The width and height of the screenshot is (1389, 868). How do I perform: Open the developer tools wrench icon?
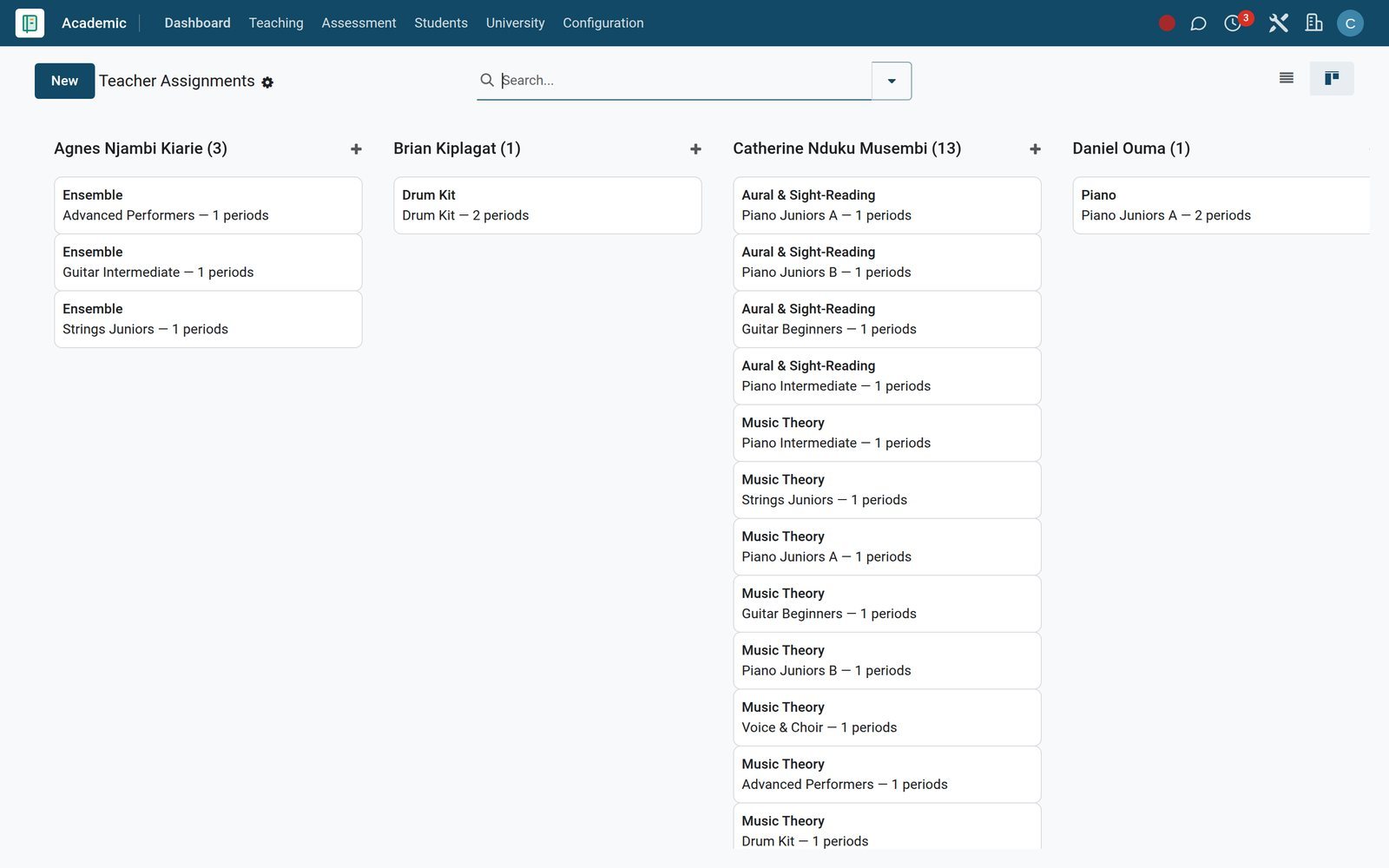(x=1278, y=23)
